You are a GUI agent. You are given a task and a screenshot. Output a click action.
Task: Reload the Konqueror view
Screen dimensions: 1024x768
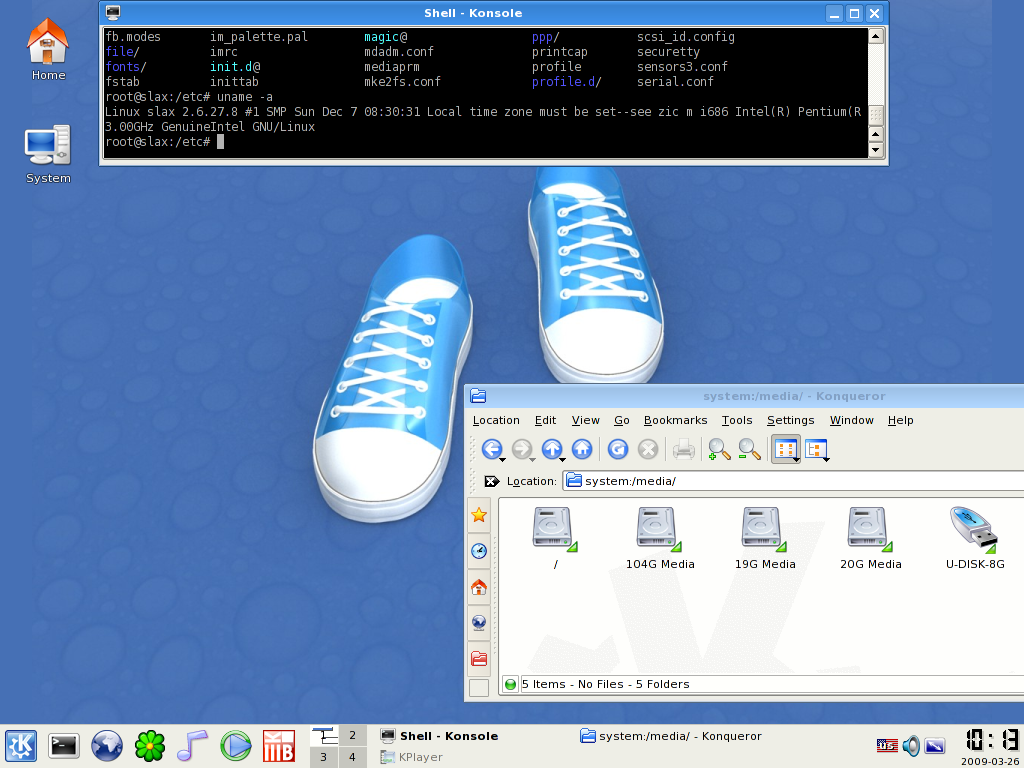click(x=617, y=449)
